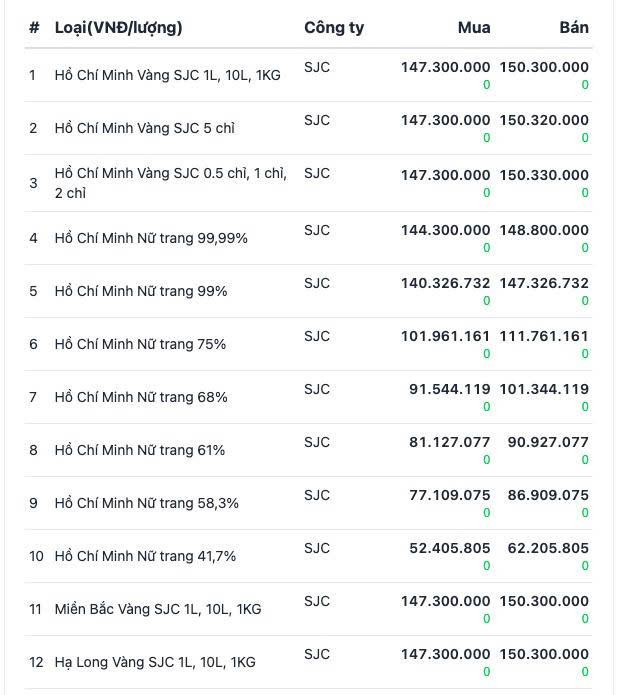
Task: Click buy price 147.300.000 in row 1
Action: tap(446, 67)
